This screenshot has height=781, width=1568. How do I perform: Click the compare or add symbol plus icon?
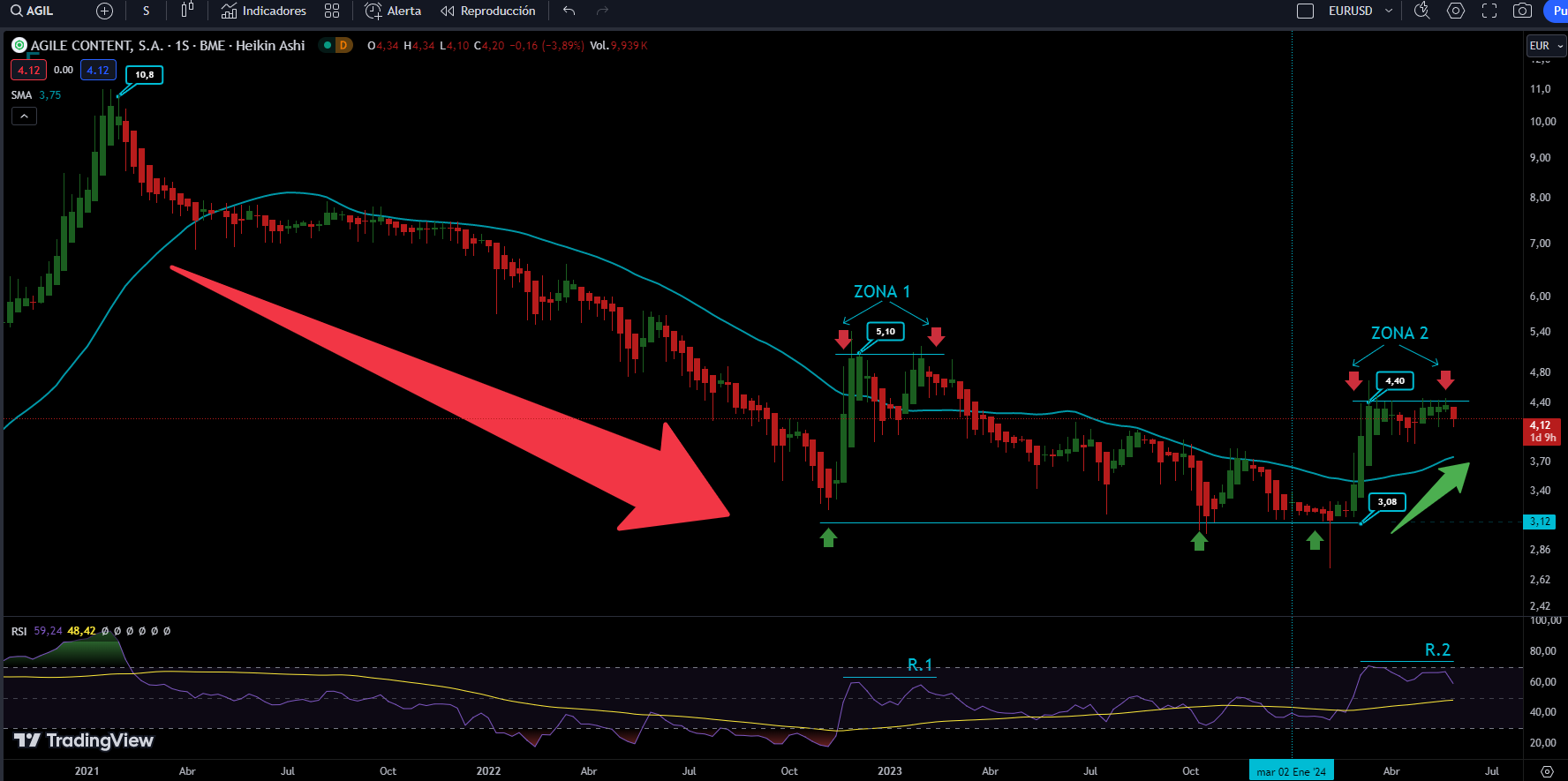tap(104, 11)
